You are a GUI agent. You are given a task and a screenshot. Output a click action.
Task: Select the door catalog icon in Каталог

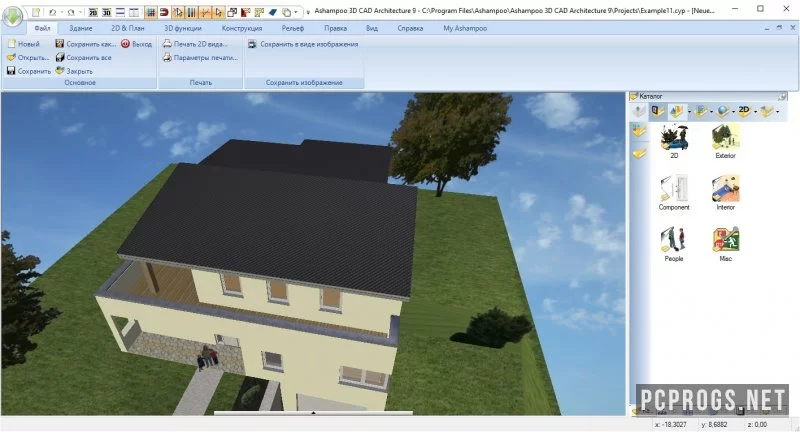click(657, 111)
